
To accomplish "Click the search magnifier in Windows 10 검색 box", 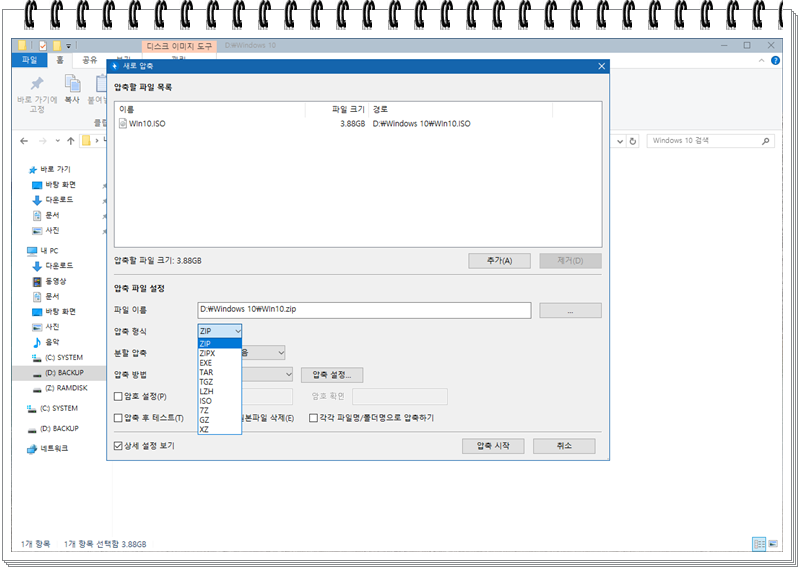I will 765,141.
